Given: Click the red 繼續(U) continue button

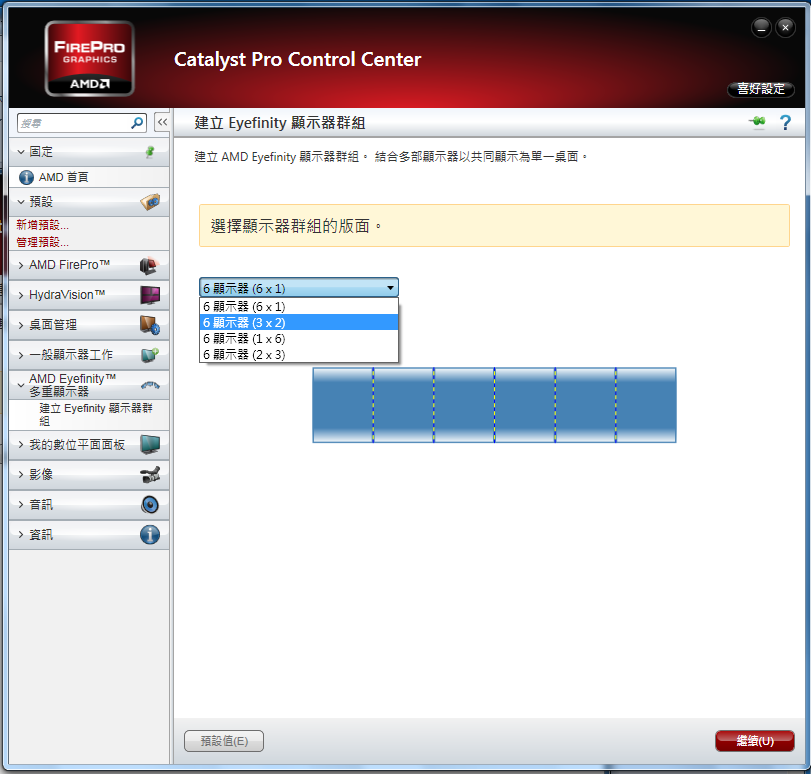Looking at the screenshot, I should [x=755, y=741].
